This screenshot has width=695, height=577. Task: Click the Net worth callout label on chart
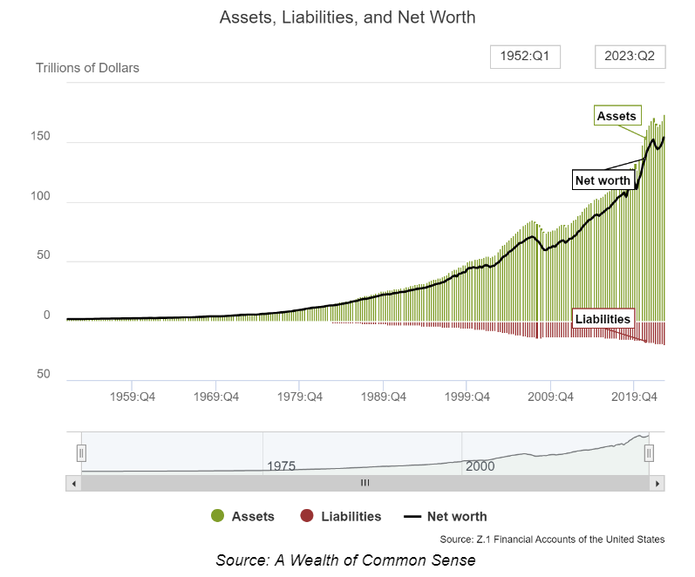point(602,181)
